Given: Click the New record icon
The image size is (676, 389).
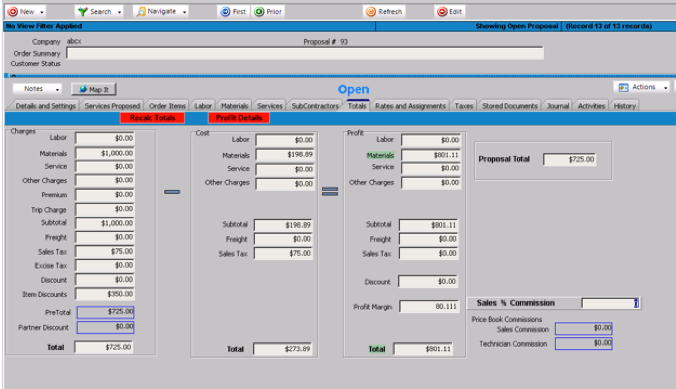Looking at the screenshot, I should pos(13,12).
